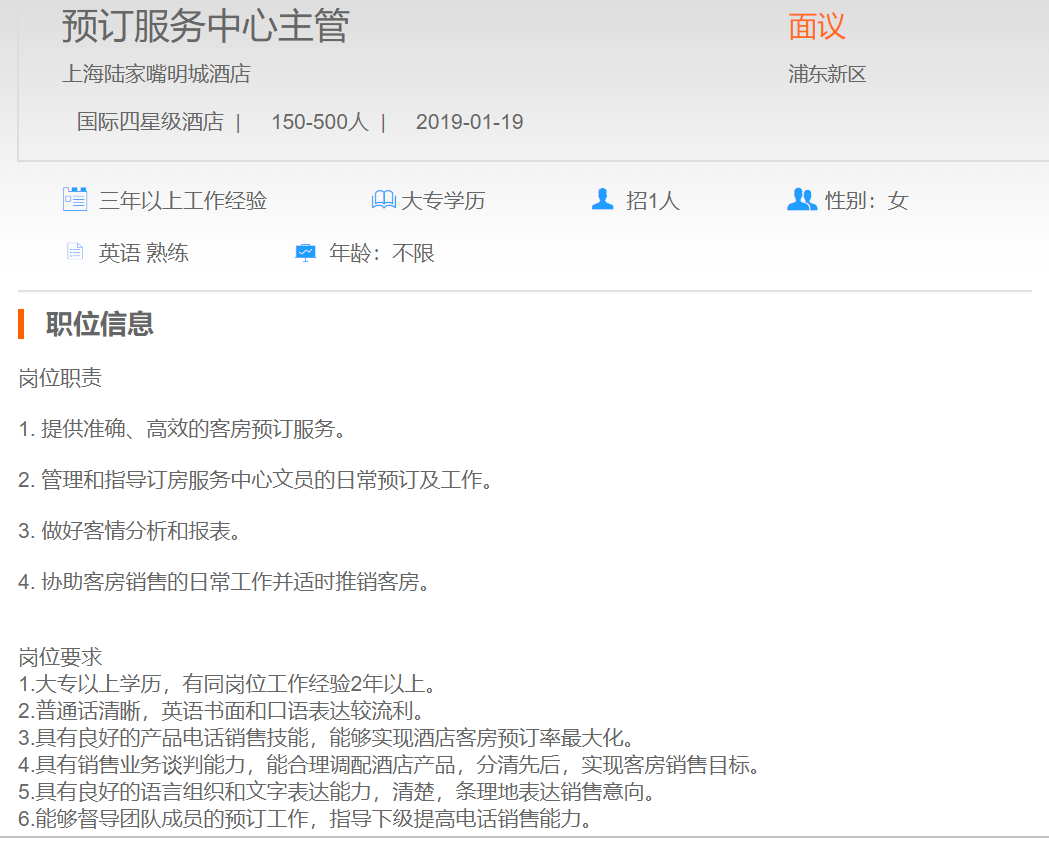The height and width of the screenshot is (843, 1049).
Task: Open the 上海陆家嘴明城酒店 company link
Action: [x=156, y=74]
